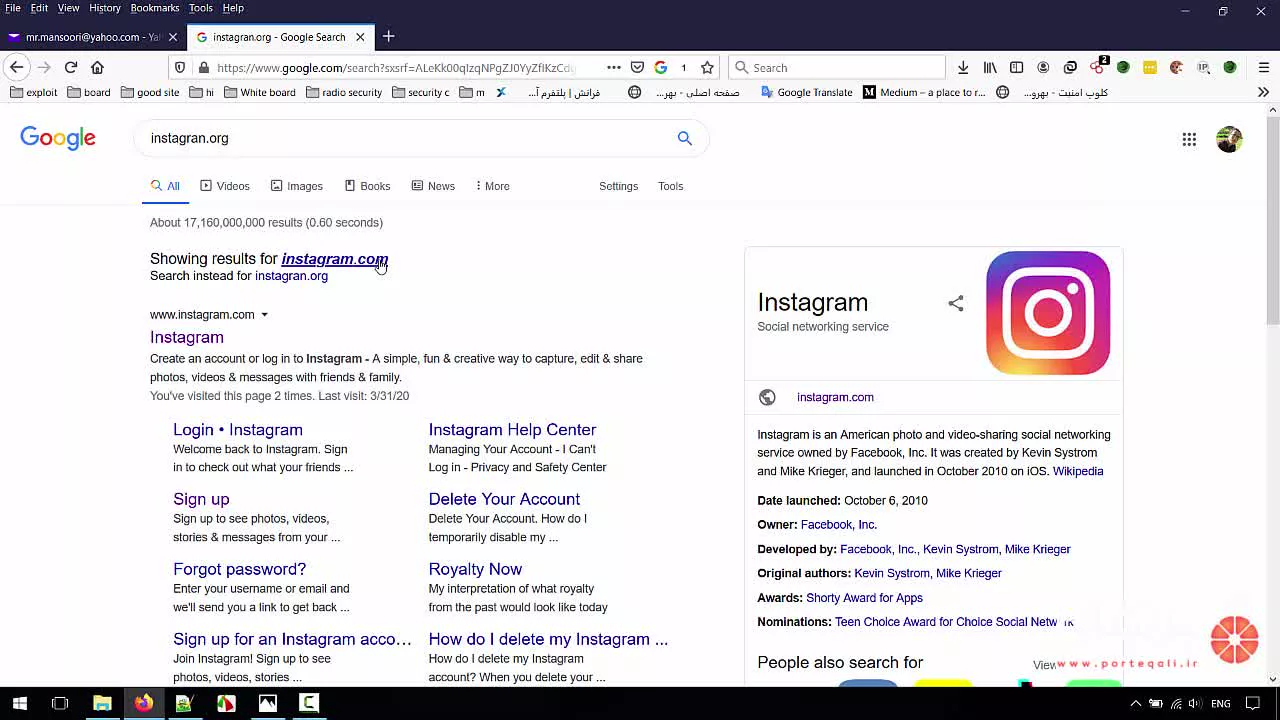Open the Instagram Help Center sitelink

512,430
